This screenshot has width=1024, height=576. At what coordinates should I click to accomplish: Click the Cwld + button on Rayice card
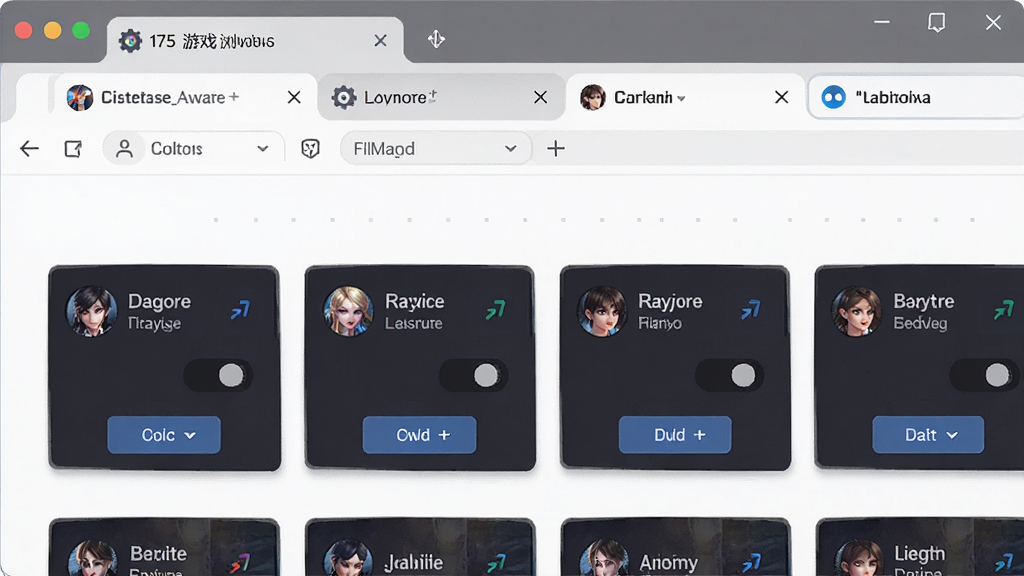click(419, 435)
